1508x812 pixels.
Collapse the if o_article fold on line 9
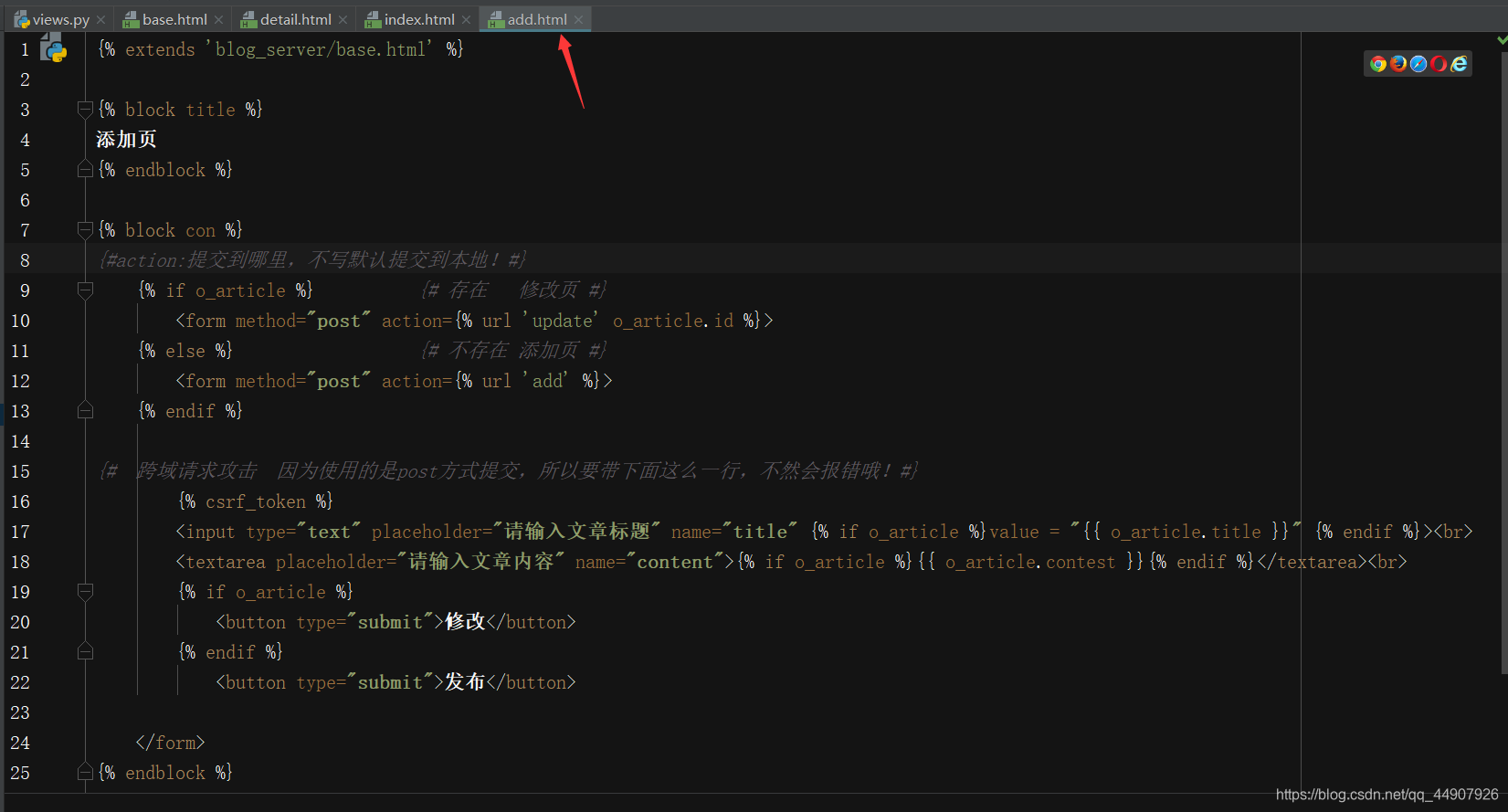coord(85,290)
